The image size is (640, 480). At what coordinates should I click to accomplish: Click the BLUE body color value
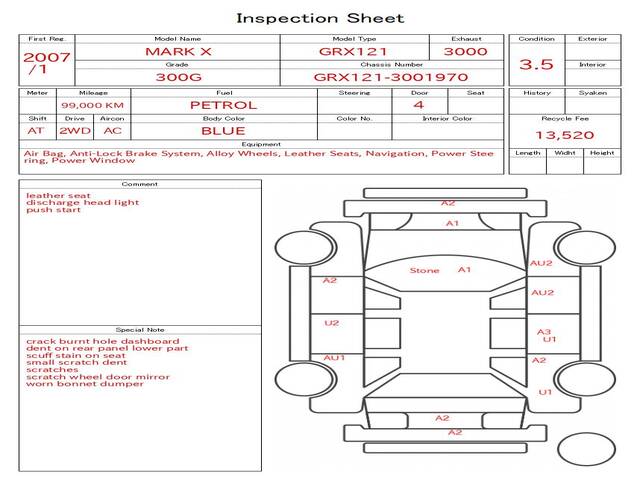pos(223,131)
